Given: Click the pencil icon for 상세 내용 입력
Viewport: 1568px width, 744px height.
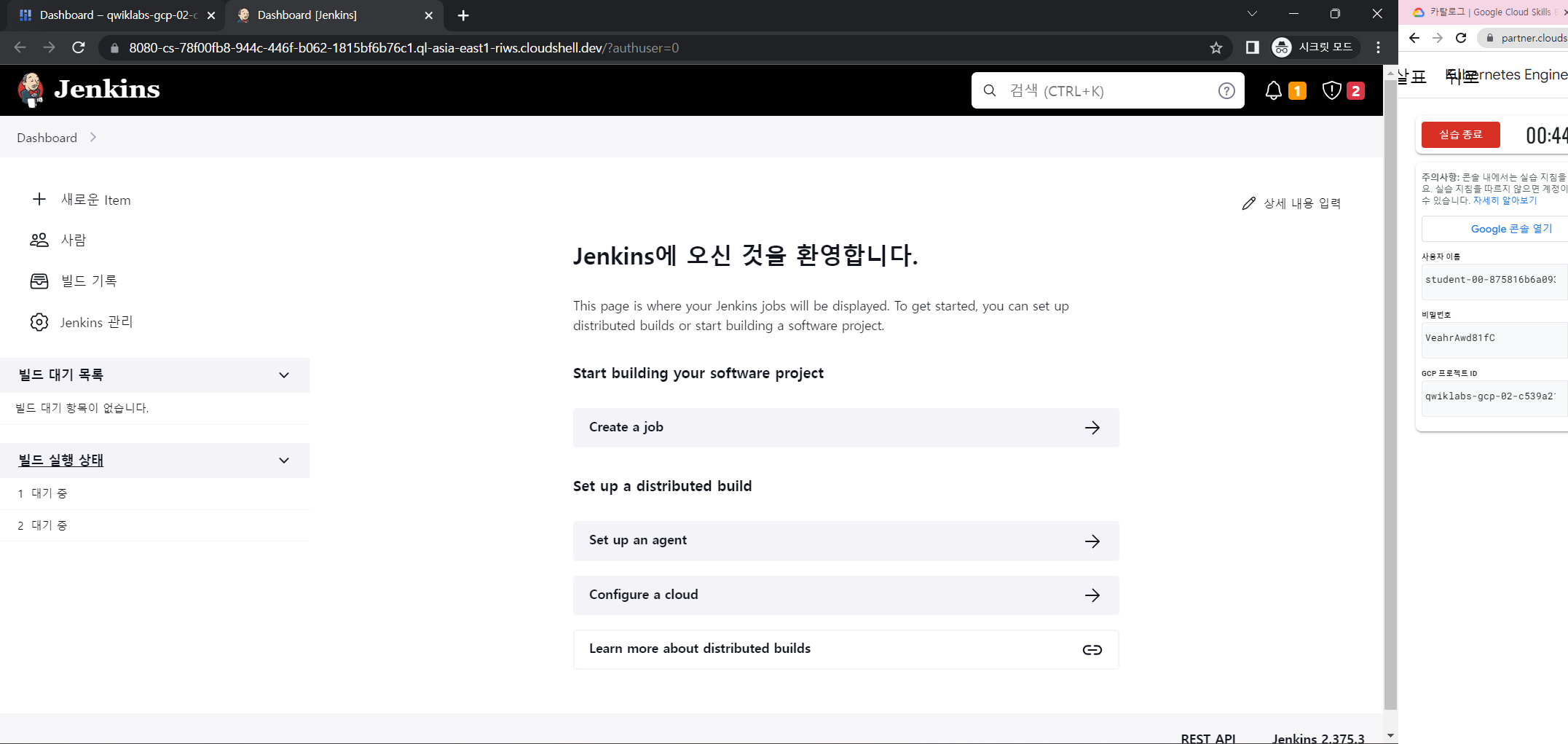Looking at the screenshot, I should point(1249,203).
